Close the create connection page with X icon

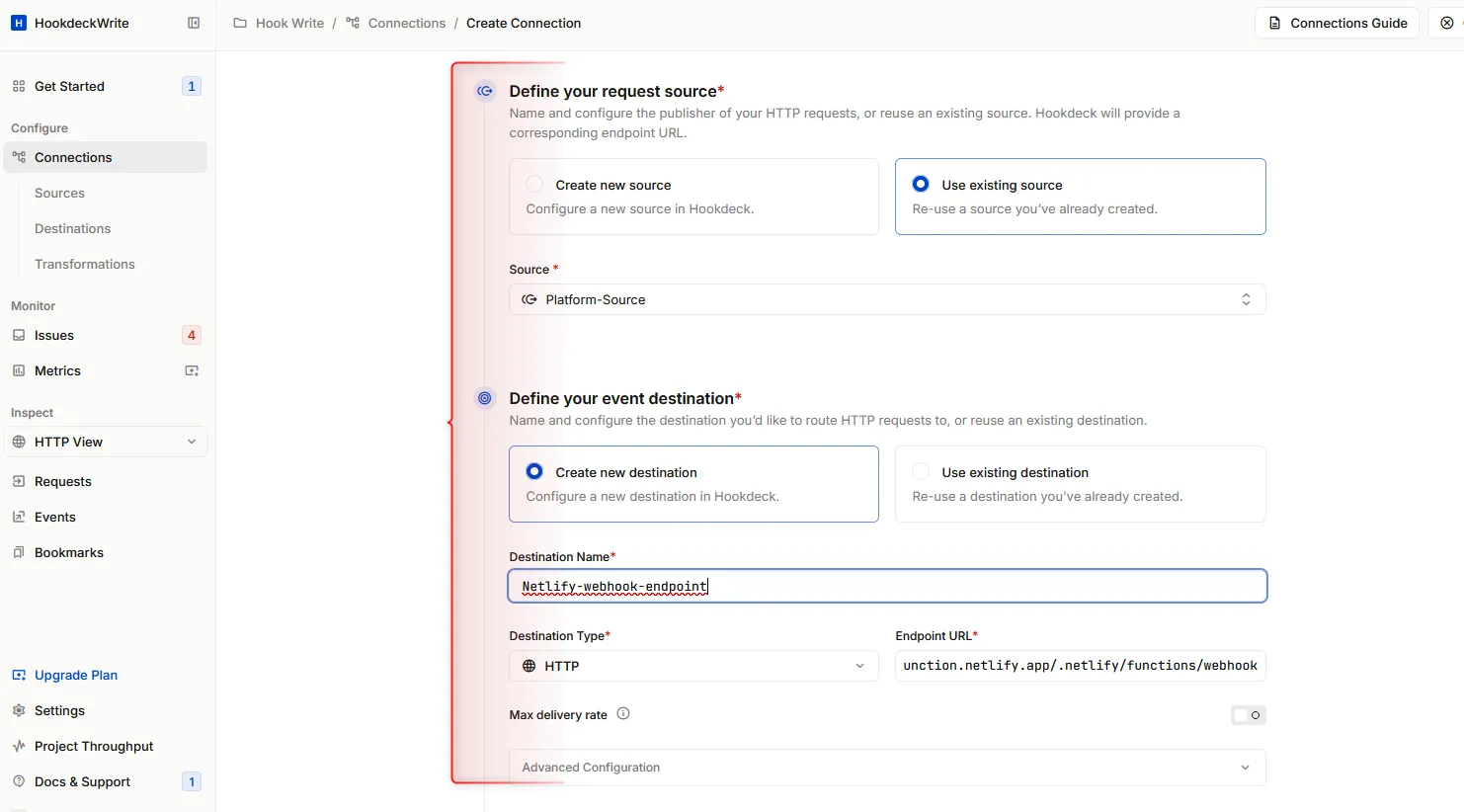coord(1447,23)
